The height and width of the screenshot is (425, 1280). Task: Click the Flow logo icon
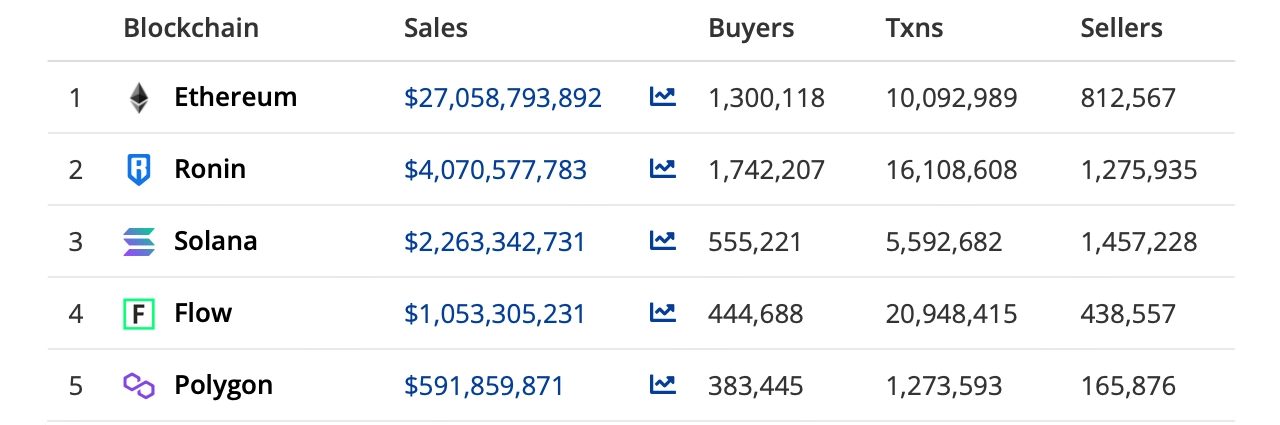[x=138, y=314]
